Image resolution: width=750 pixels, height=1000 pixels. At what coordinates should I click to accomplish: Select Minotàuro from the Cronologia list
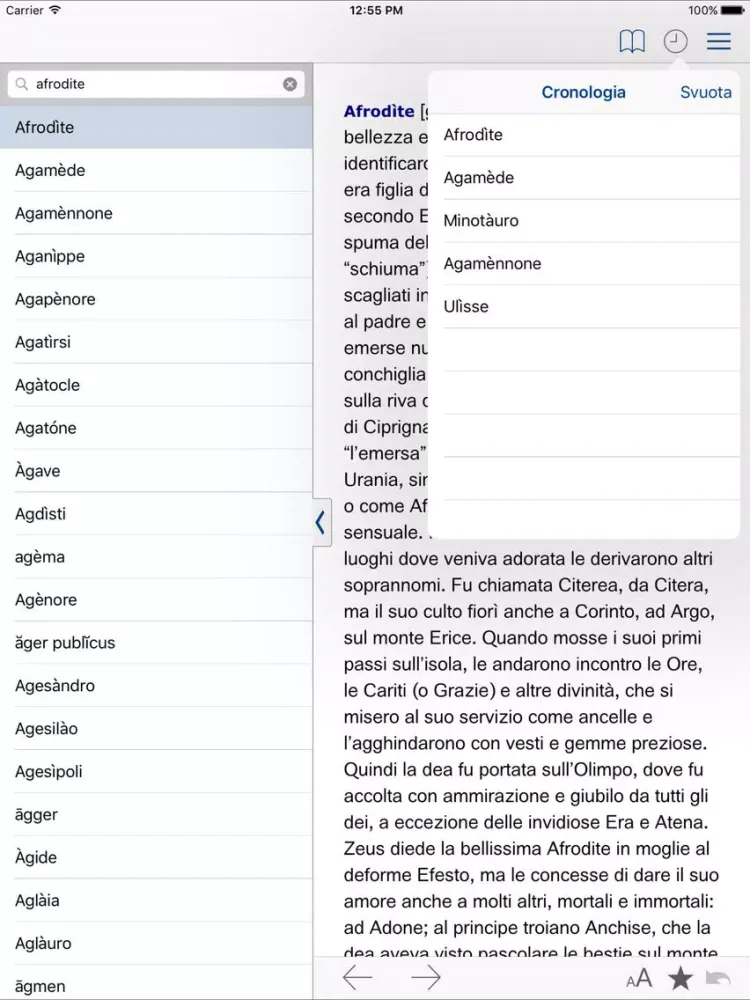click(x=481, y=221)
